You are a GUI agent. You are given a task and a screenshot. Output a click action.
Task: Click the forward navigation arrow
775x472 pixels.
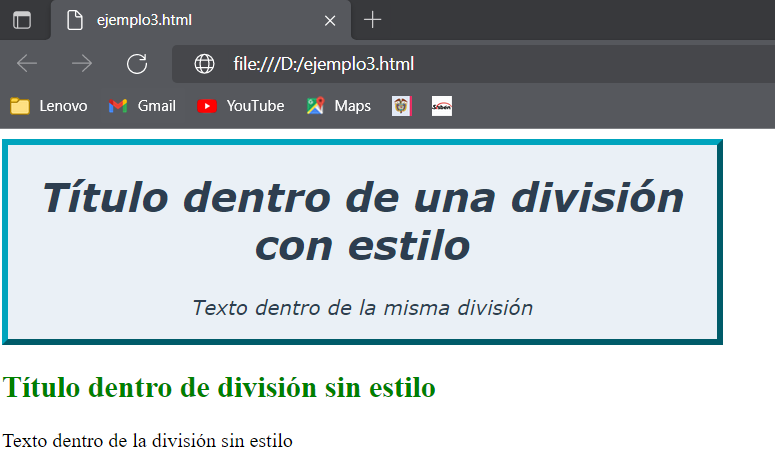point(82,64)
